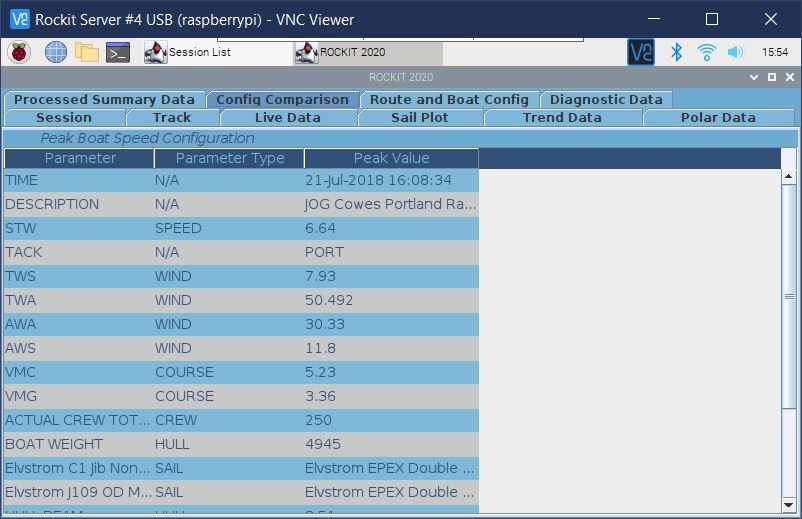Open the Raspberry Pi main menu
This screenshot has width=802, height=519.
click(x=20, y=52)
